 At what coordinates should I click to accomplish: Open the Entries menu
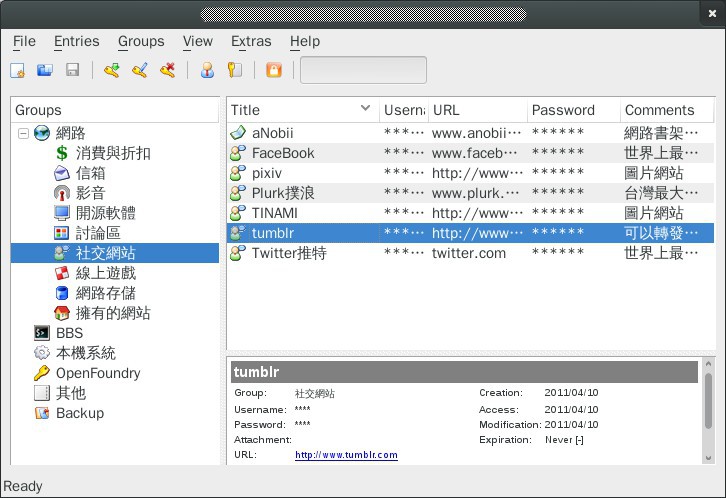pos(77,41)
